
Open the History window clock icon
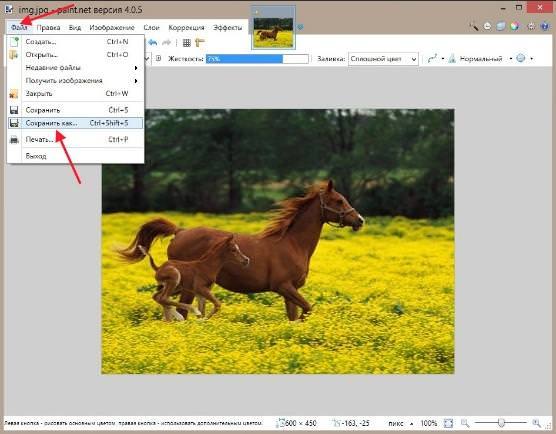click(x=488, y=26)
